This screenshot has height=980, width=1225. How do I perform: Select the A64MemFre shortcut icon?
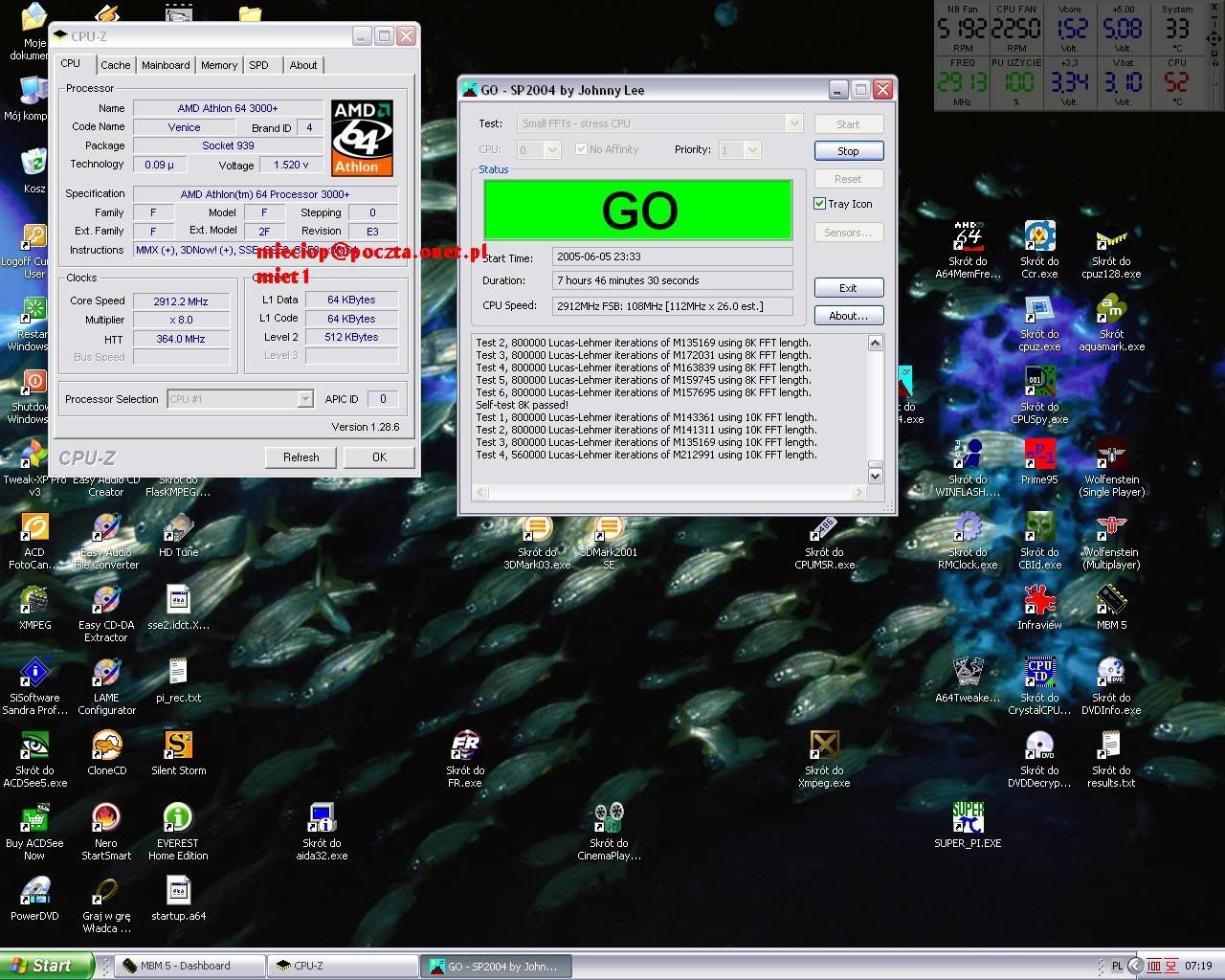click(968, 249)
